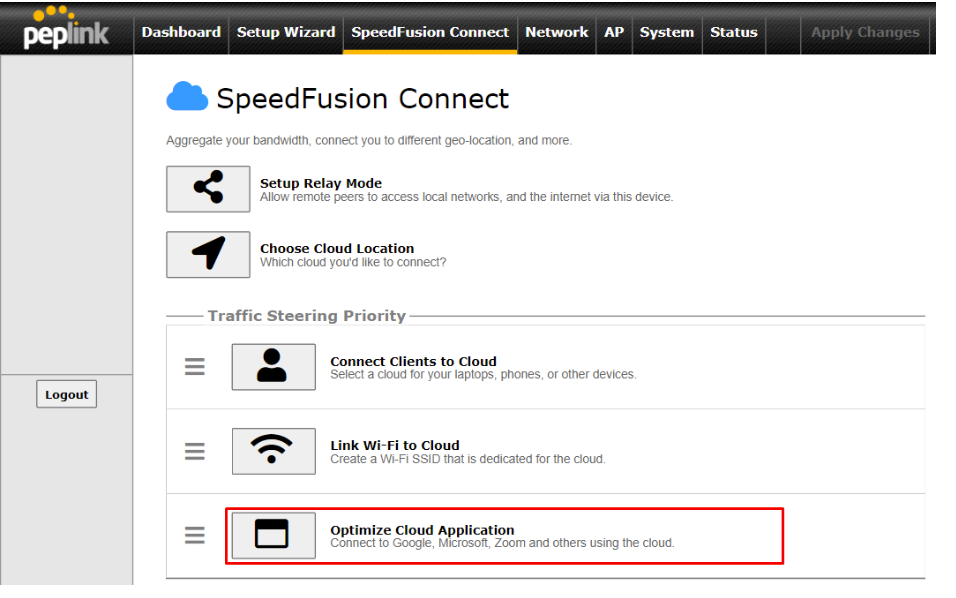Screen dimensions: 956x598
Task: Click the Connect Clients to Cloud person icon
Action: (x=274, y=366)
